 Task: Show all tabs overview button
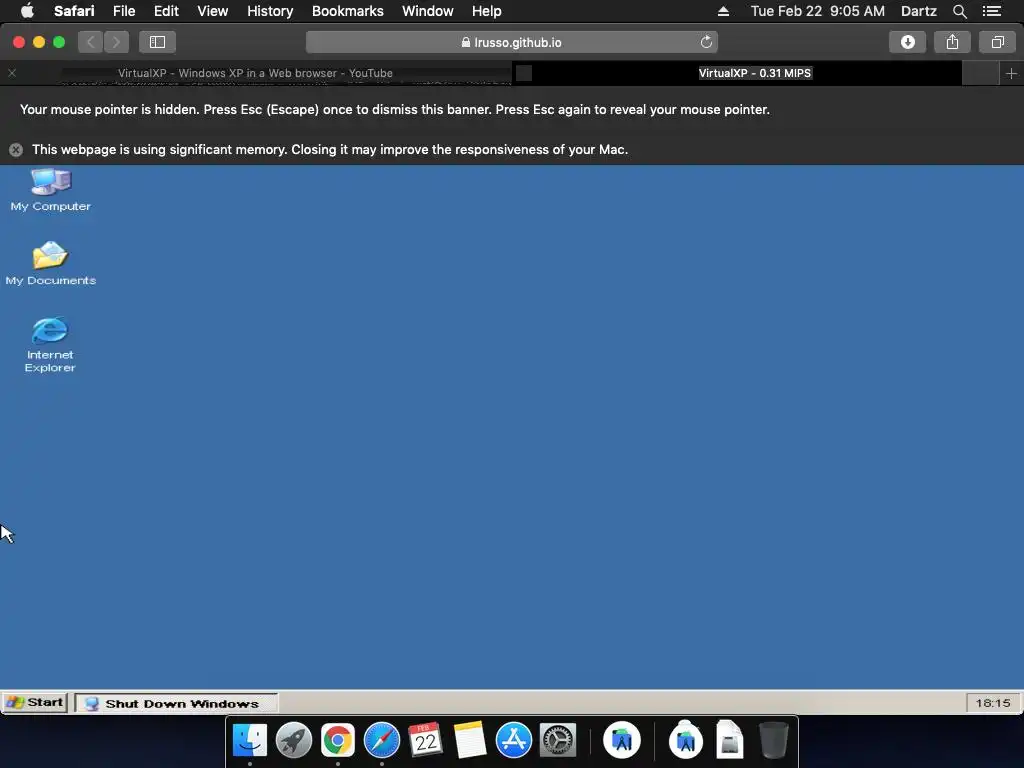point(997,42)
